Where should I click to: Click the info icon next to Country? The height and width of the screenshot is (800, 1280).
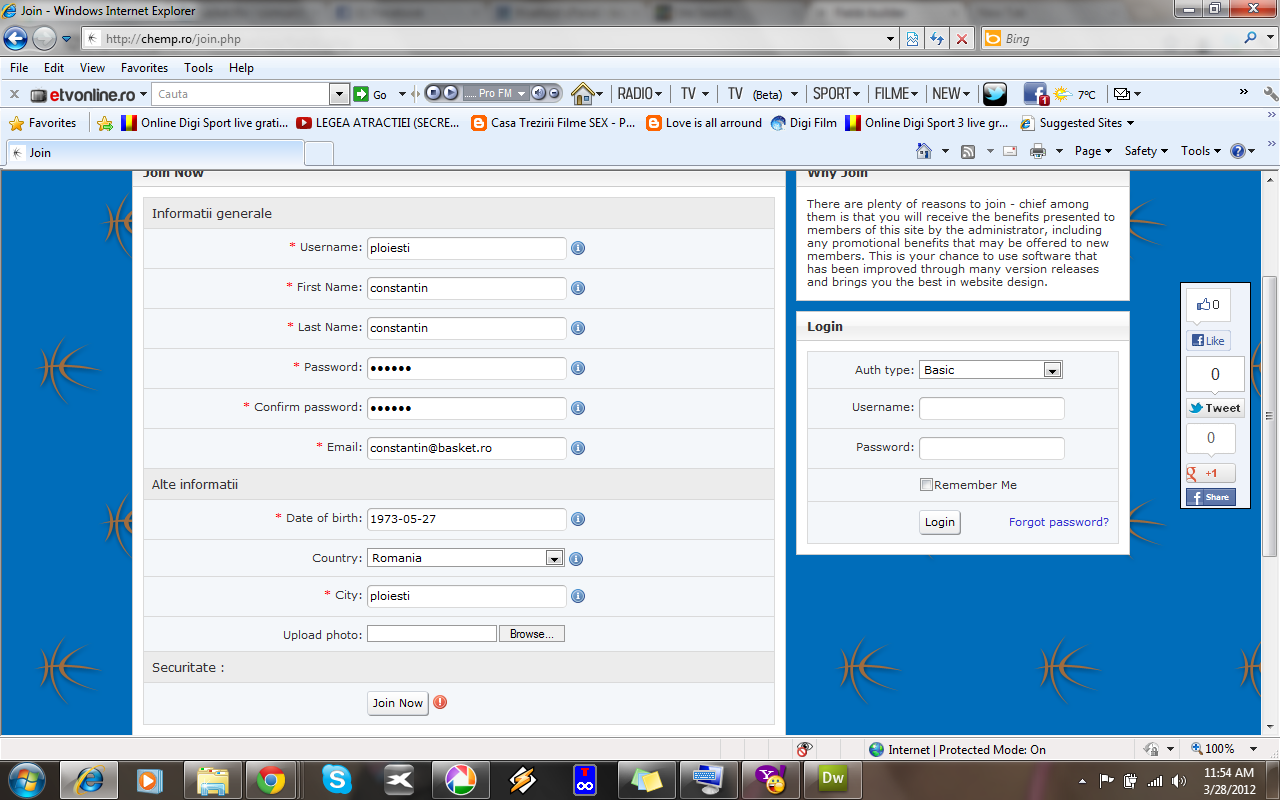point(576,559)
